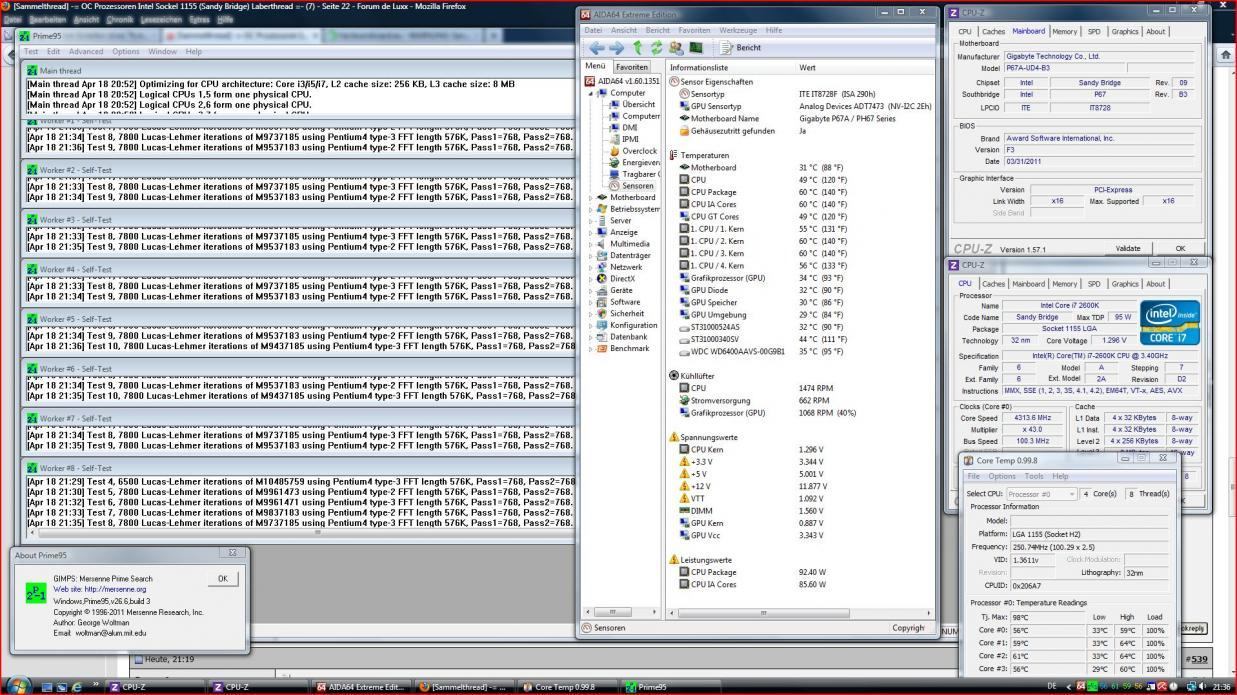Select DMI in the AIDA64 tree
1237x695 pixels.
tap(629, 127)
